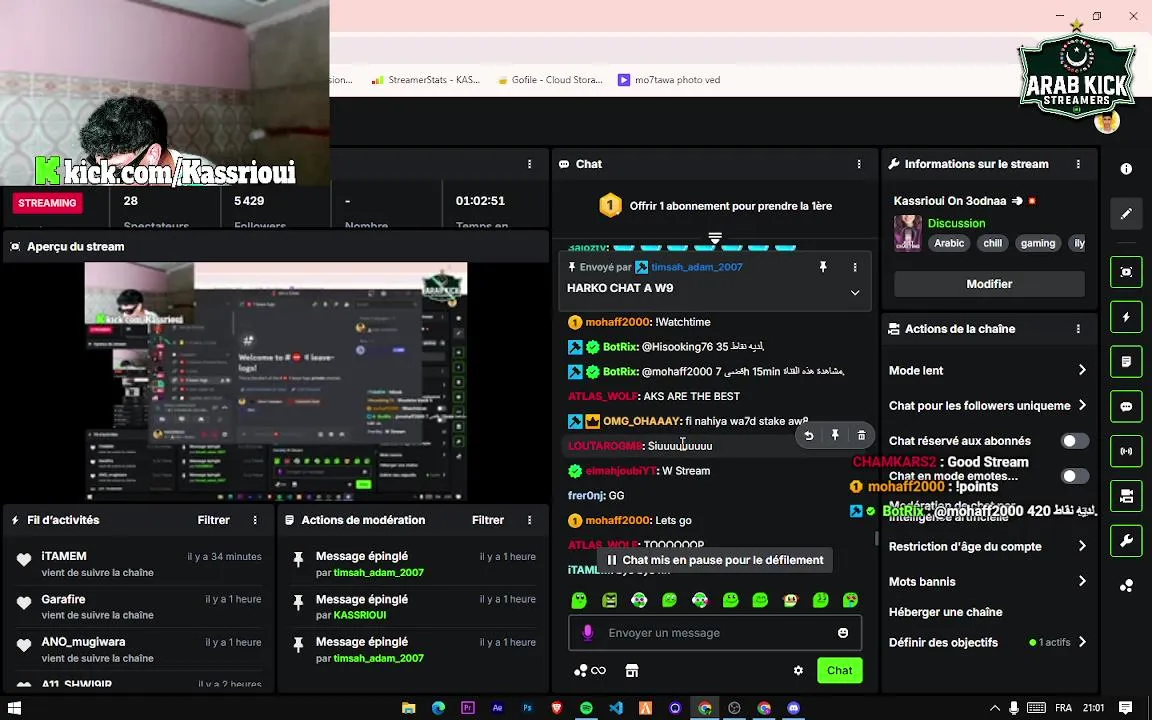Click channel points infinity icon below chat
The image size is (1152, 720).
pos(590,670)
